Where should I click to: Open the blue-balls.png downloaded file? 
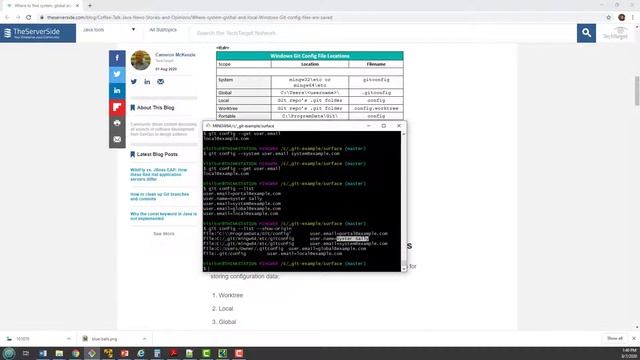pos(104,339)
